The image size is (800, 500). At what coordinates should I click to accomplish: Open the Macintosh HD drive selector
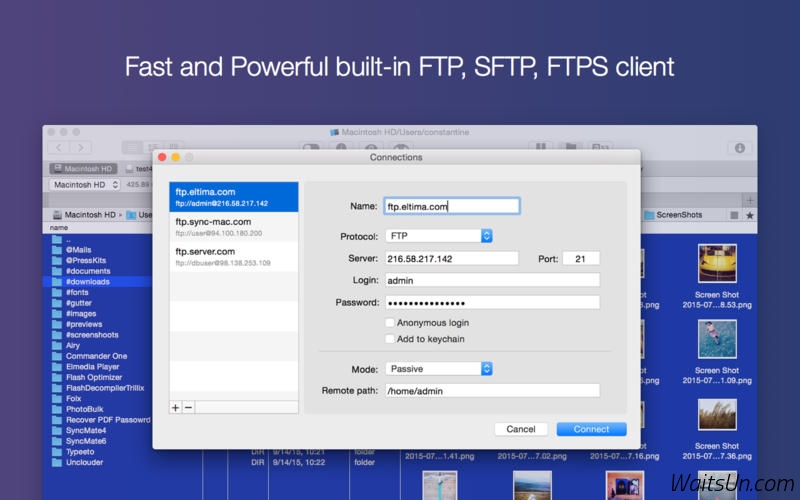85,185
